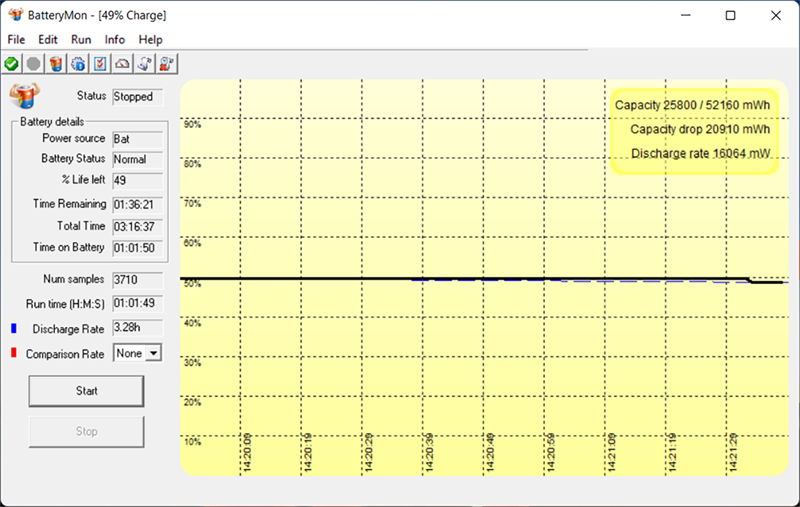The height and width of the screenshot is (507, 800).
Task: Open the File menu
Action: point(16,39)
